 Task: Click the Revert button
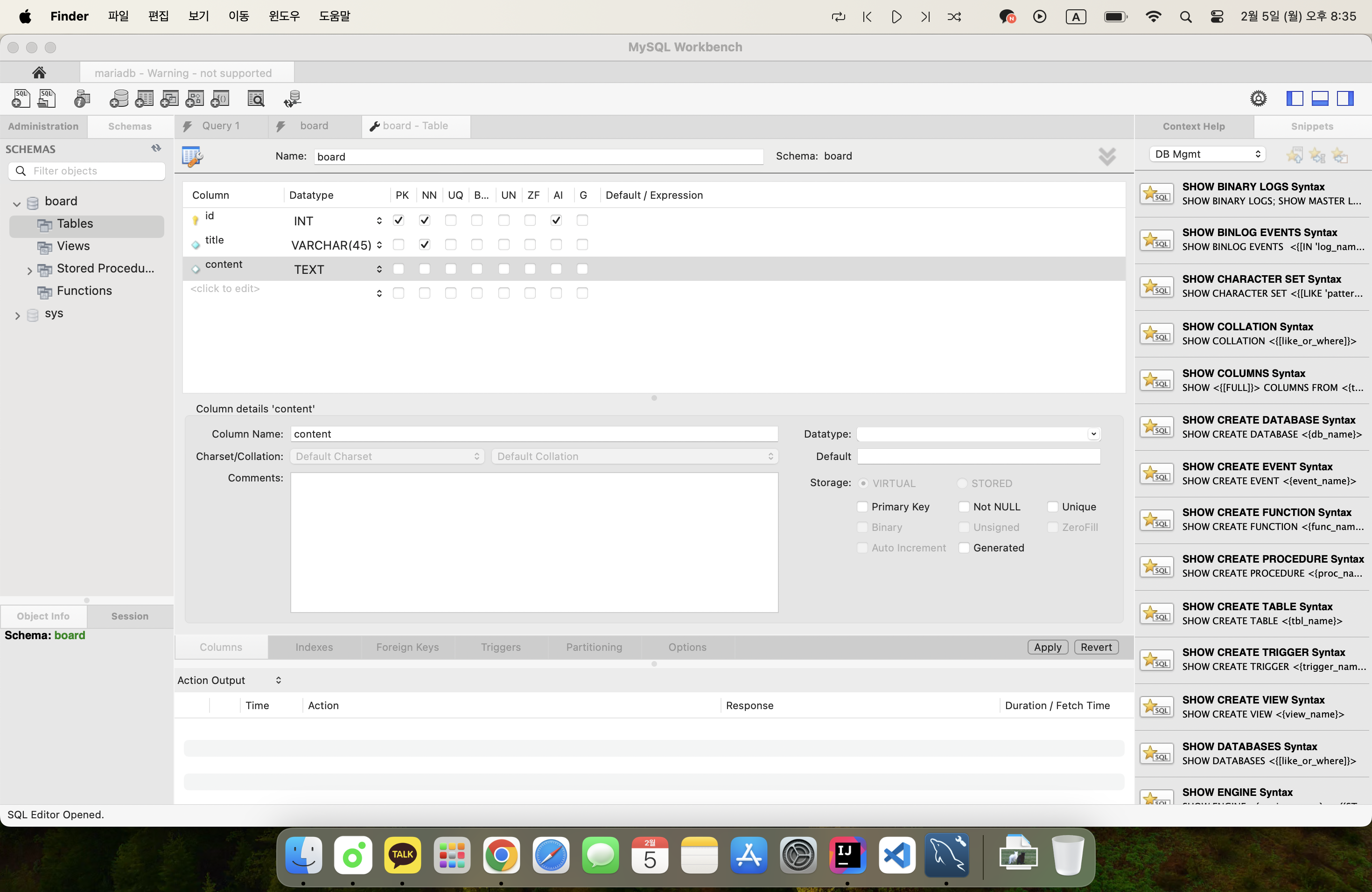[x=1096, y=647]
